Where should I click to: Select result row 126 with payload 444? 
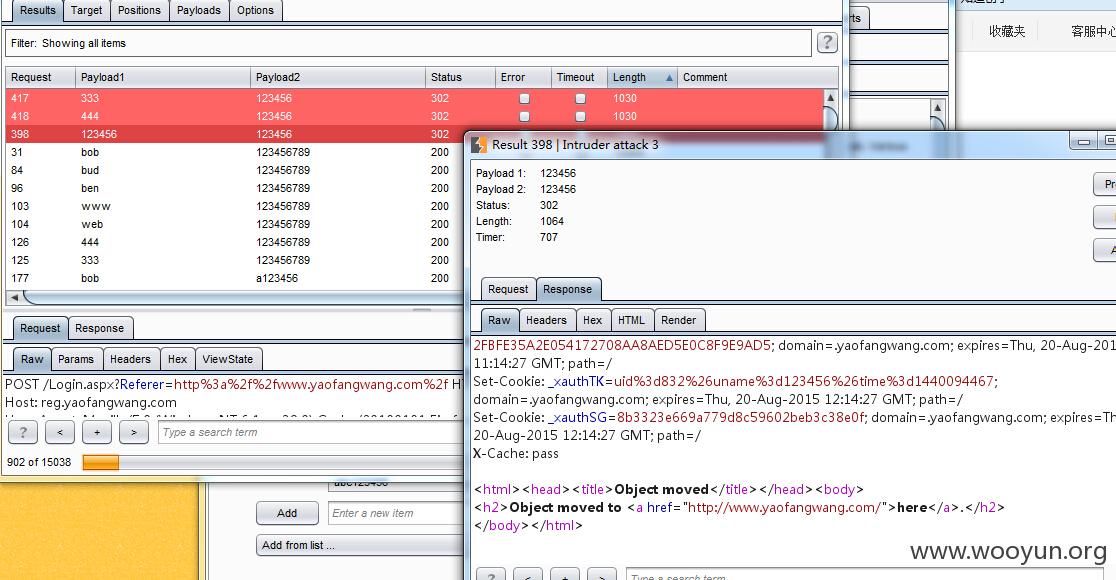pos(235,242)
